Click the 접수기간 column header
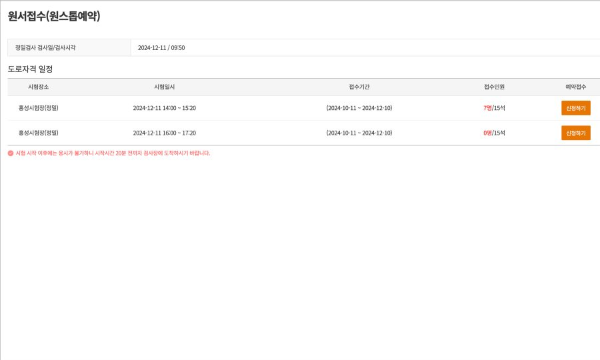Viewport: 600px width, 360px height. pos(359,87)
